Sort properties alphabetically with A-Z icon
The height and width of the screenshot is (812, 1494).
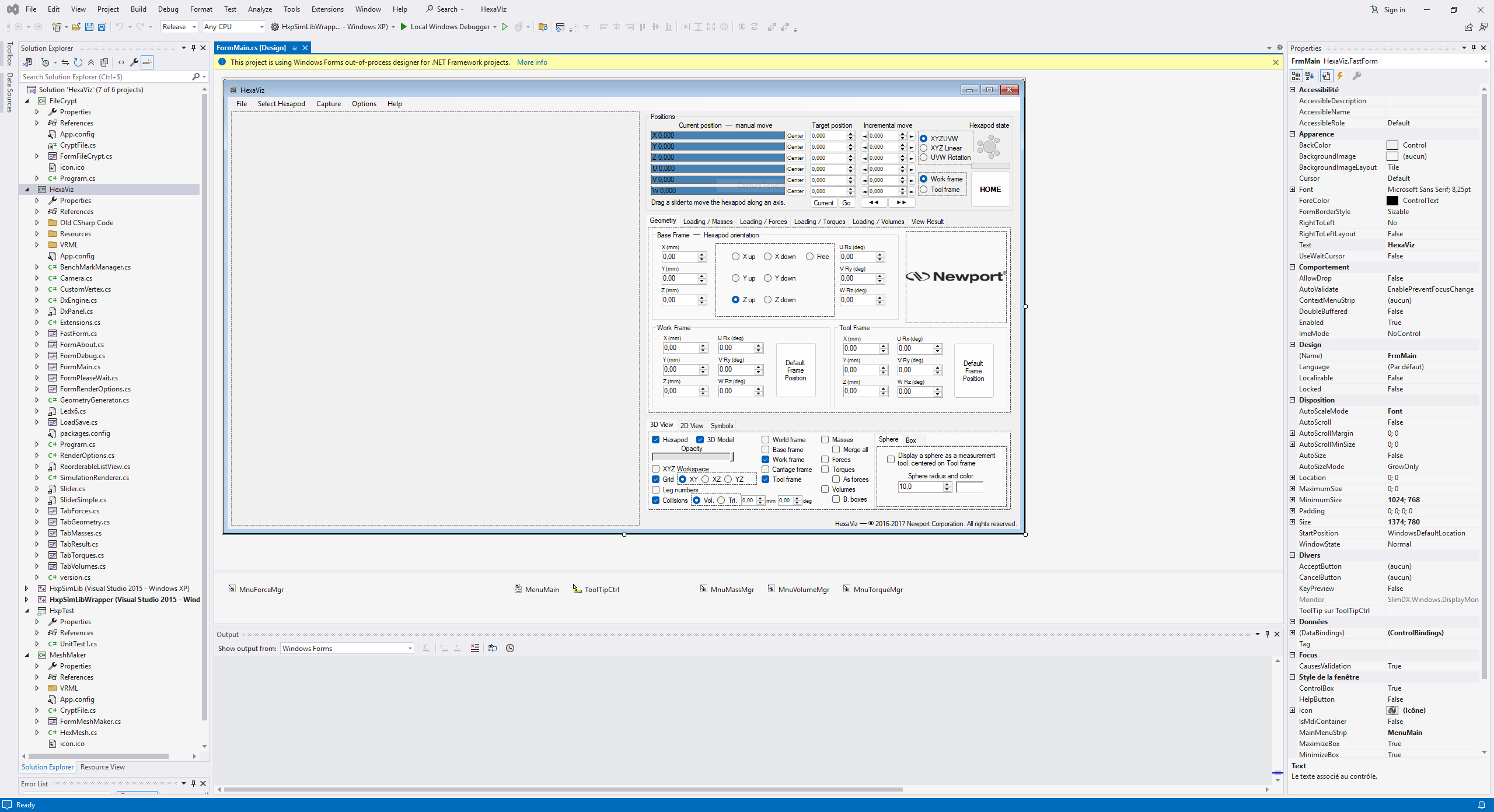(x=1310, y=76)
